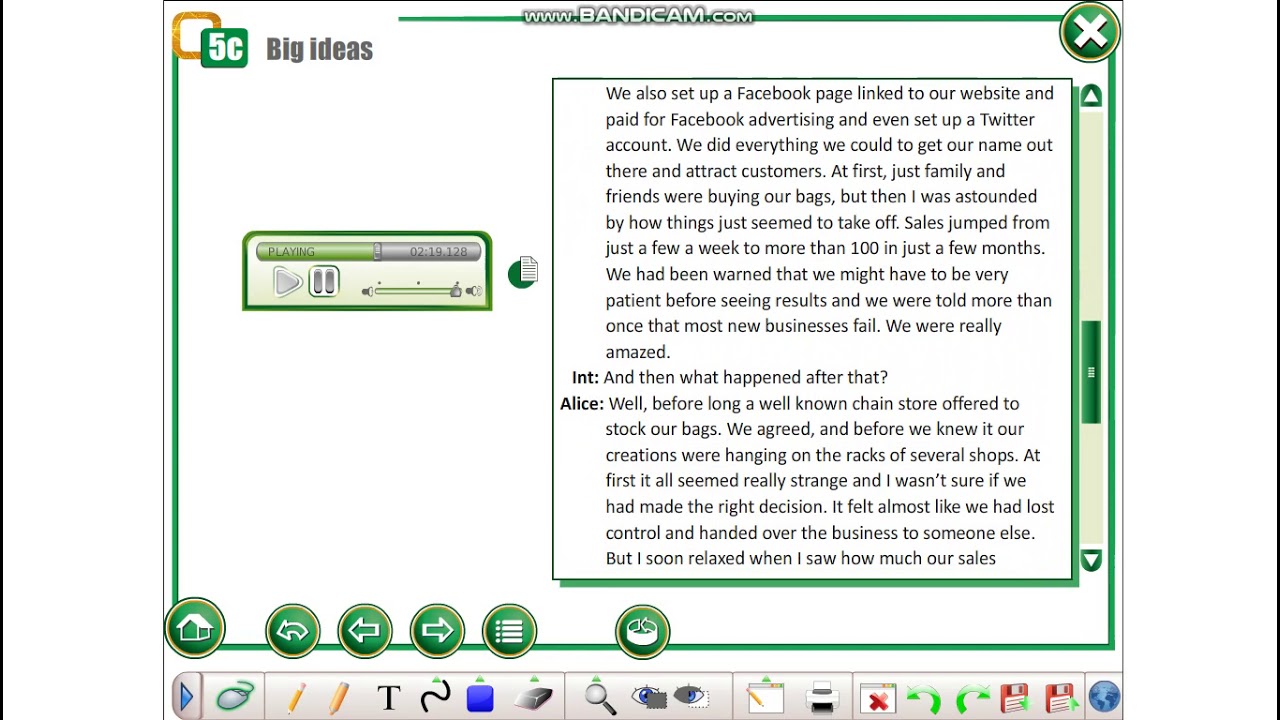Click the 'Int:' speaker label
This screenshot has width=1280, height=720.
585,377
